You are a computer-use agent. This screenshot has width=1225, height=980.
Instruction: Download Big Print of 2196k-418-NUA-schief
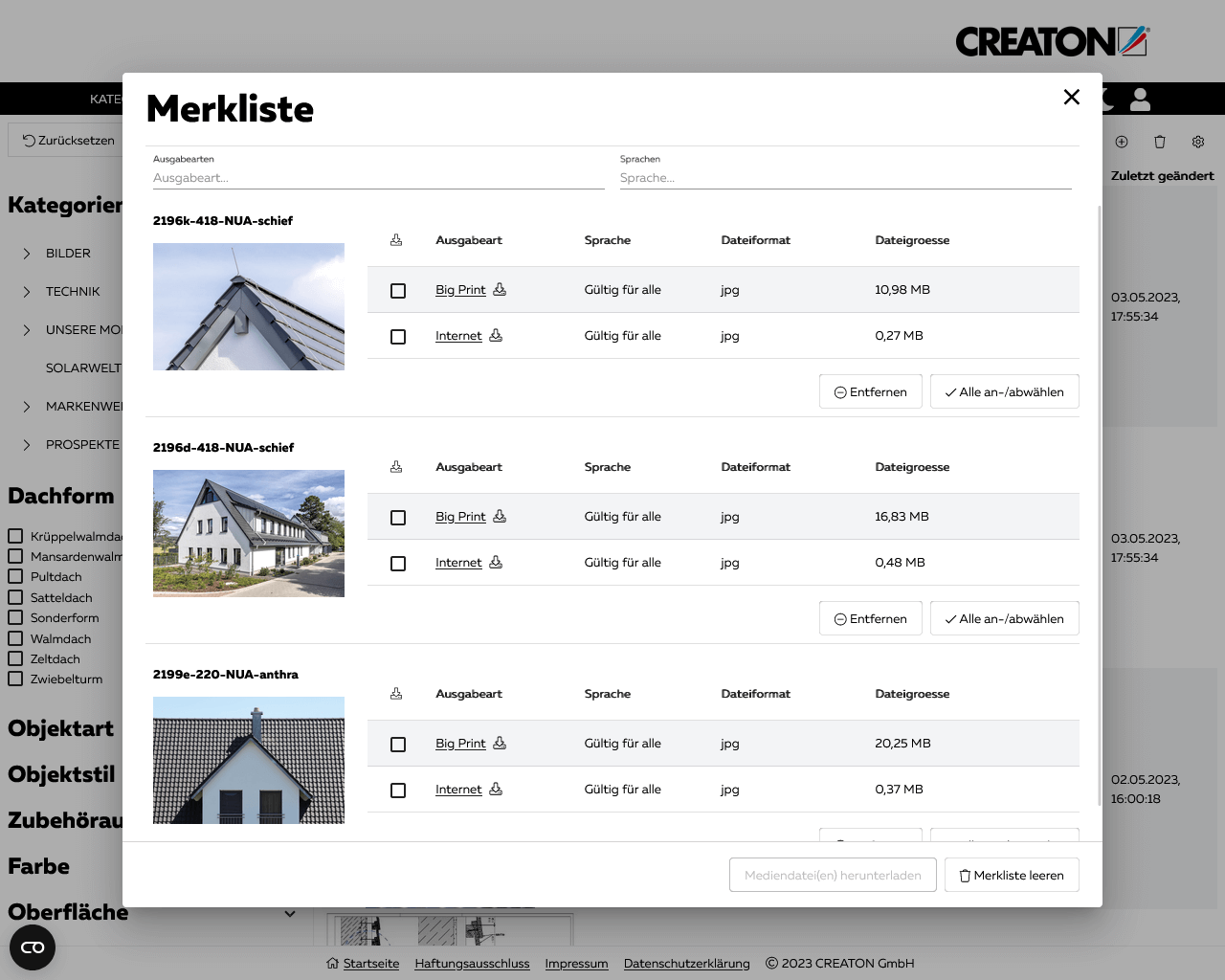(x=500, y=289)
